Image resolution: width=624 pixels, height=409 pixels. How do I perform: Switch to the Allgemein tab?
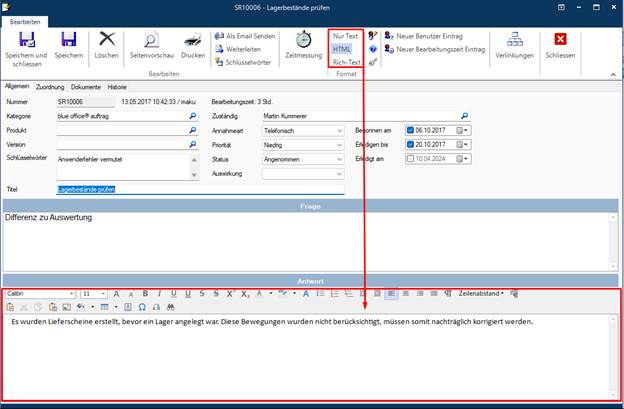pyautogui.click(x=17, y=86)
